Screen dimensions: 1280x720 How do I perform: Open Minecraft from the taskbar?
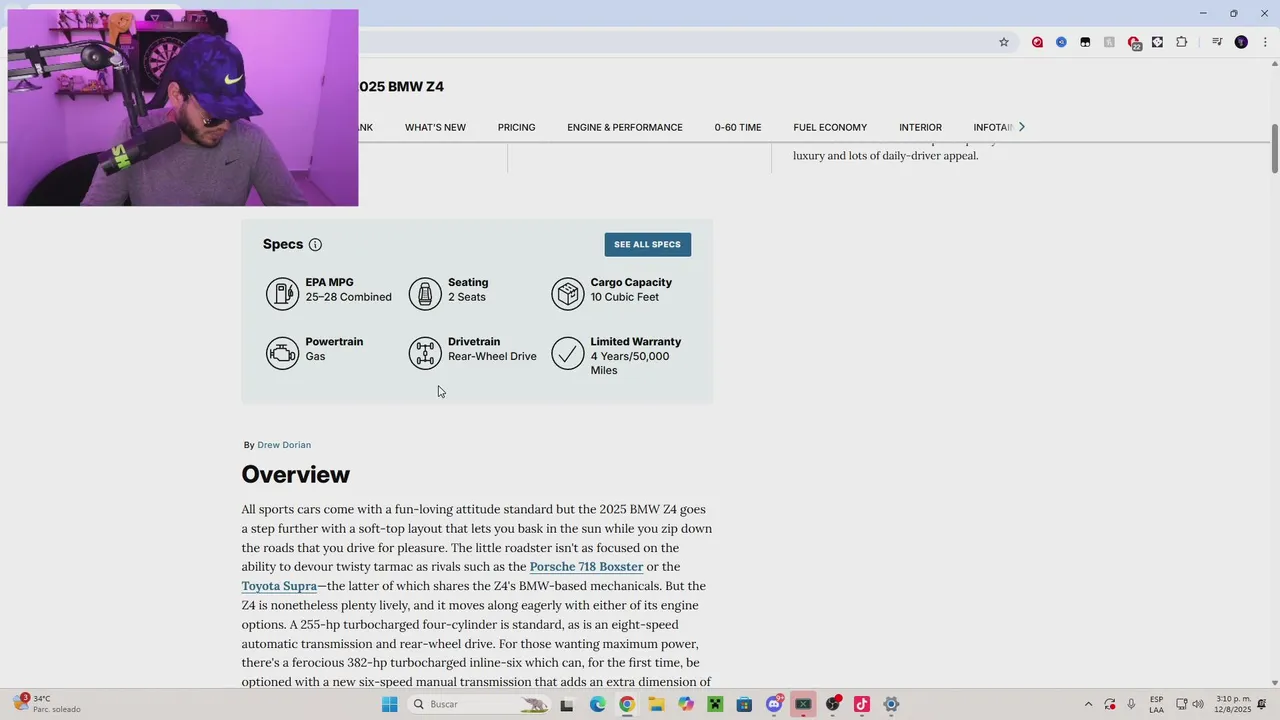[x=715, y=704]
